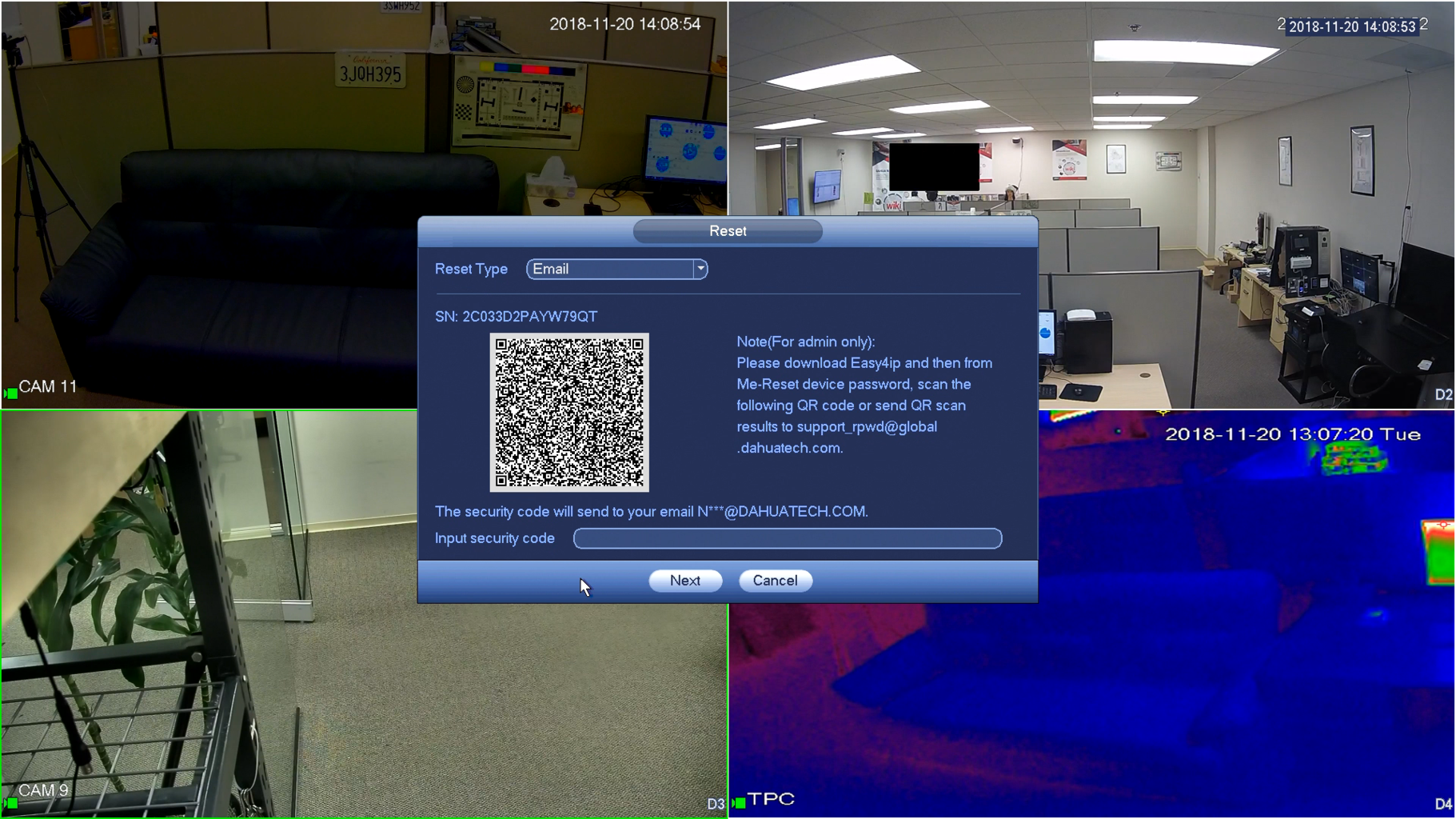This screenshot has width=1456, height=819.
Task: Click the green record indicator beside CAM 11
Action: [x=10, y=393]
